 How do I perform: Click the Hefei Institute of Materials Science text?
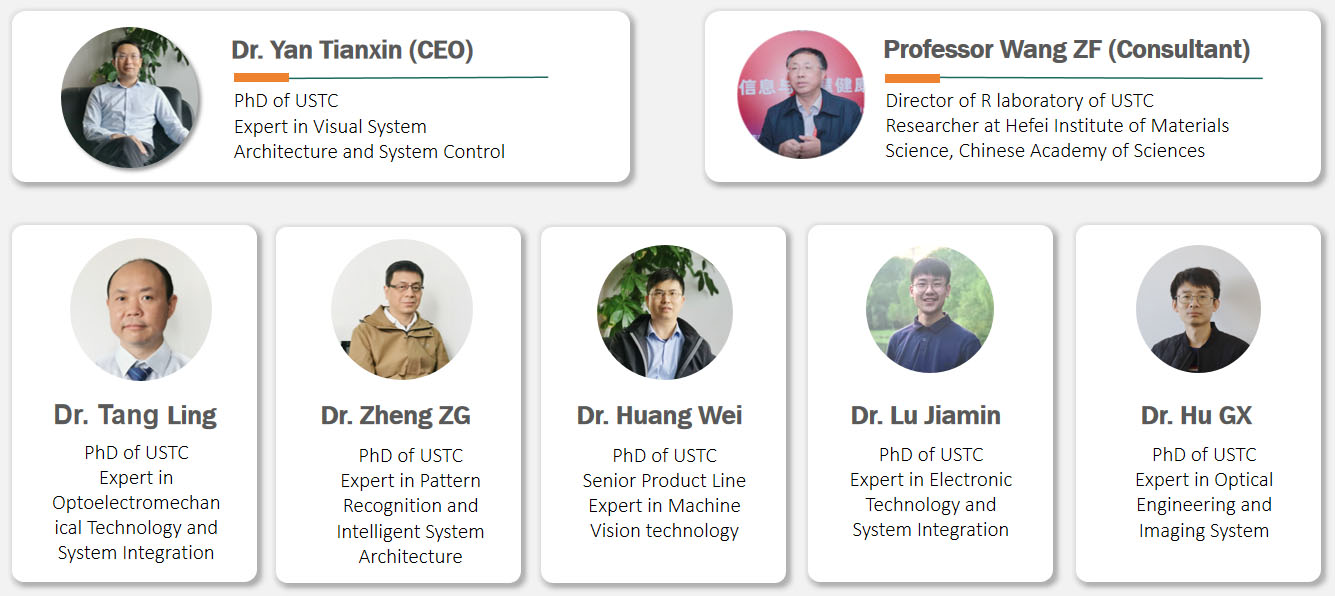coord(1058,138)
